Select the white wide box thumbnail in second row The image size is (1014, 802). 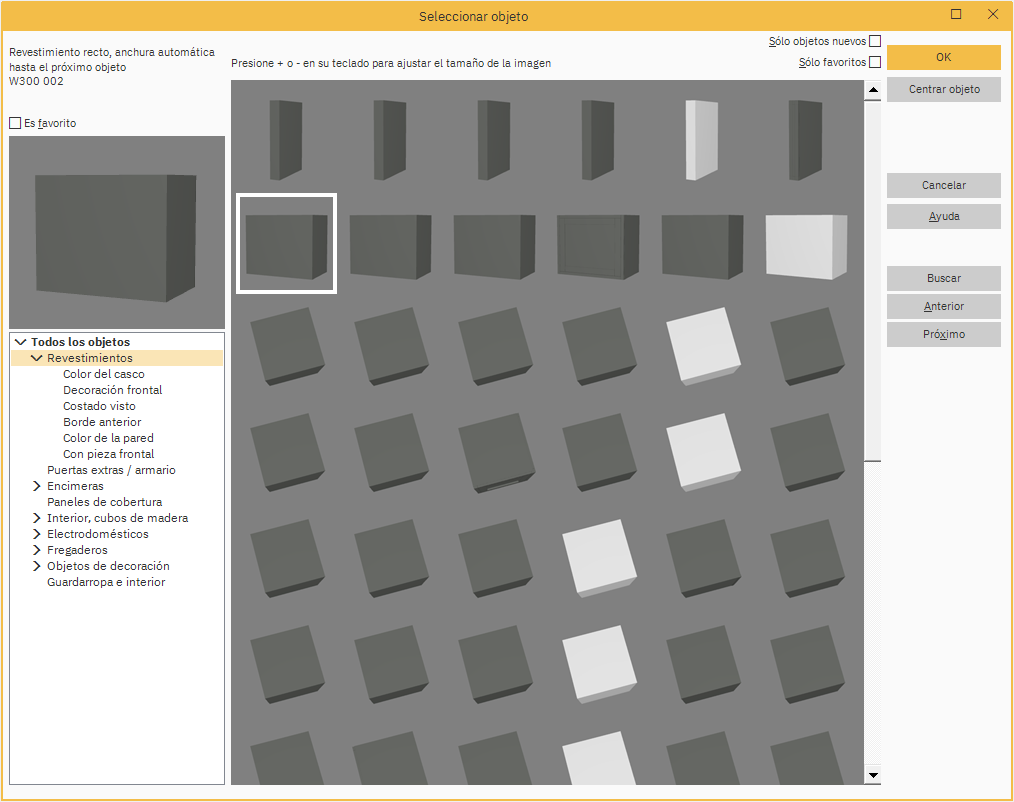coord(806,246)
